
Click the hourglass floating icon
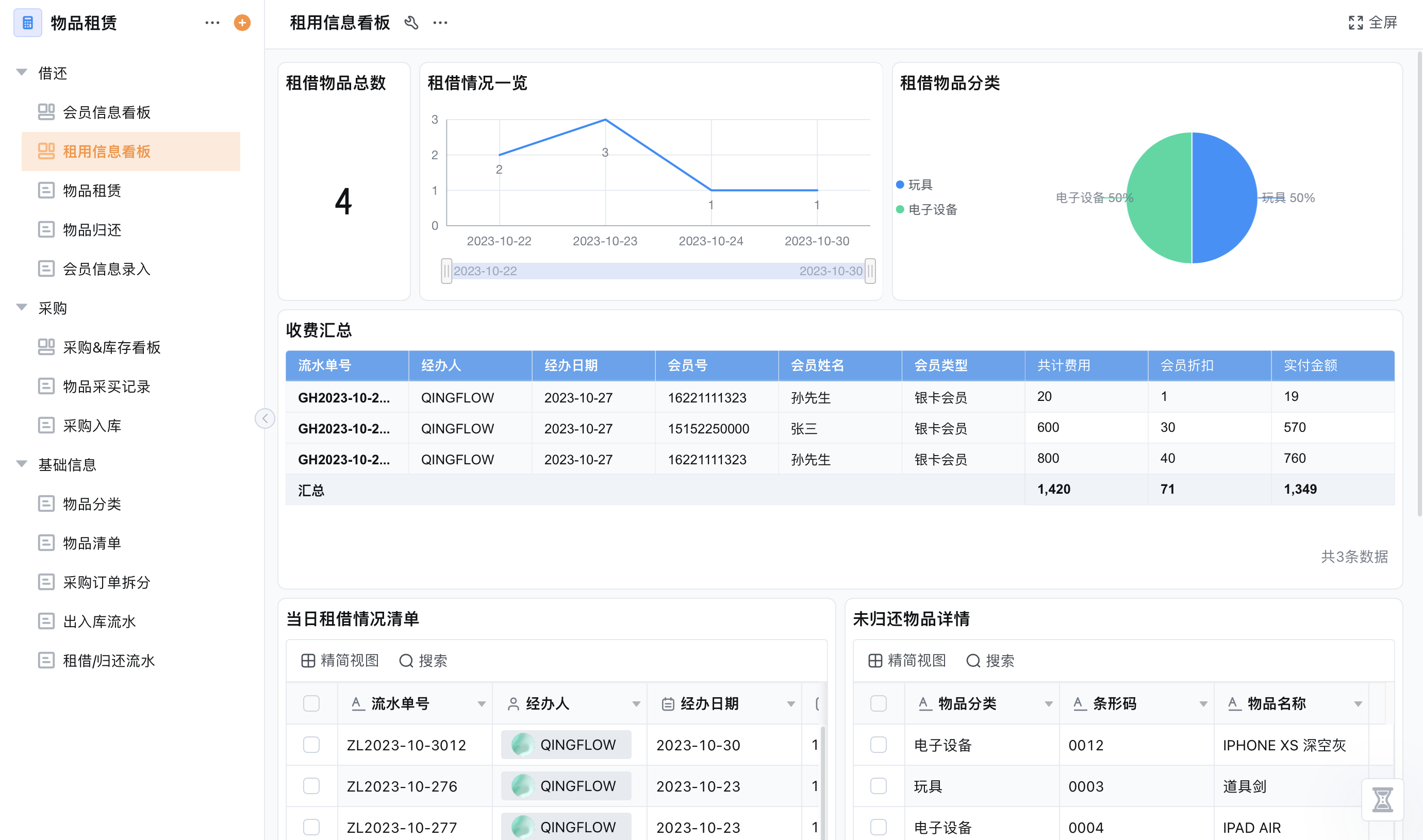(x=1382, y=800)
